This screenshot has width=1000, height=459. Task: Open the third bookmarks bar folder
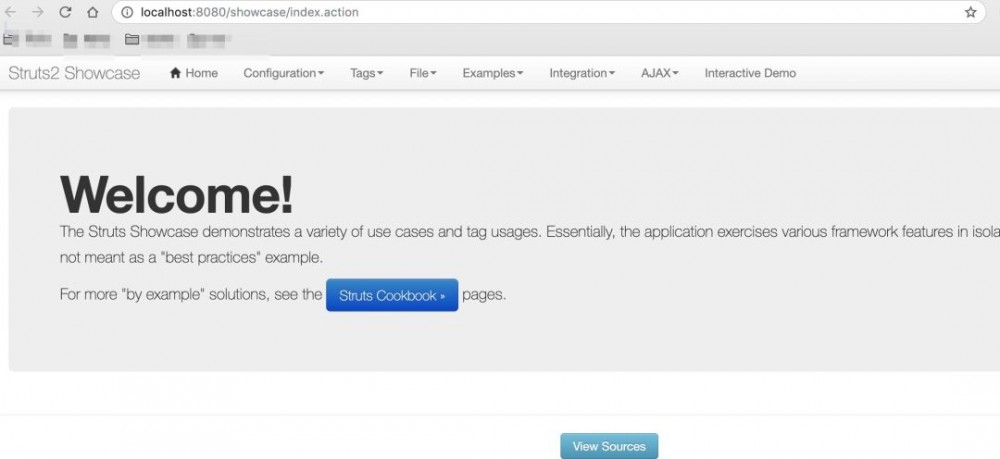point(151,40)
